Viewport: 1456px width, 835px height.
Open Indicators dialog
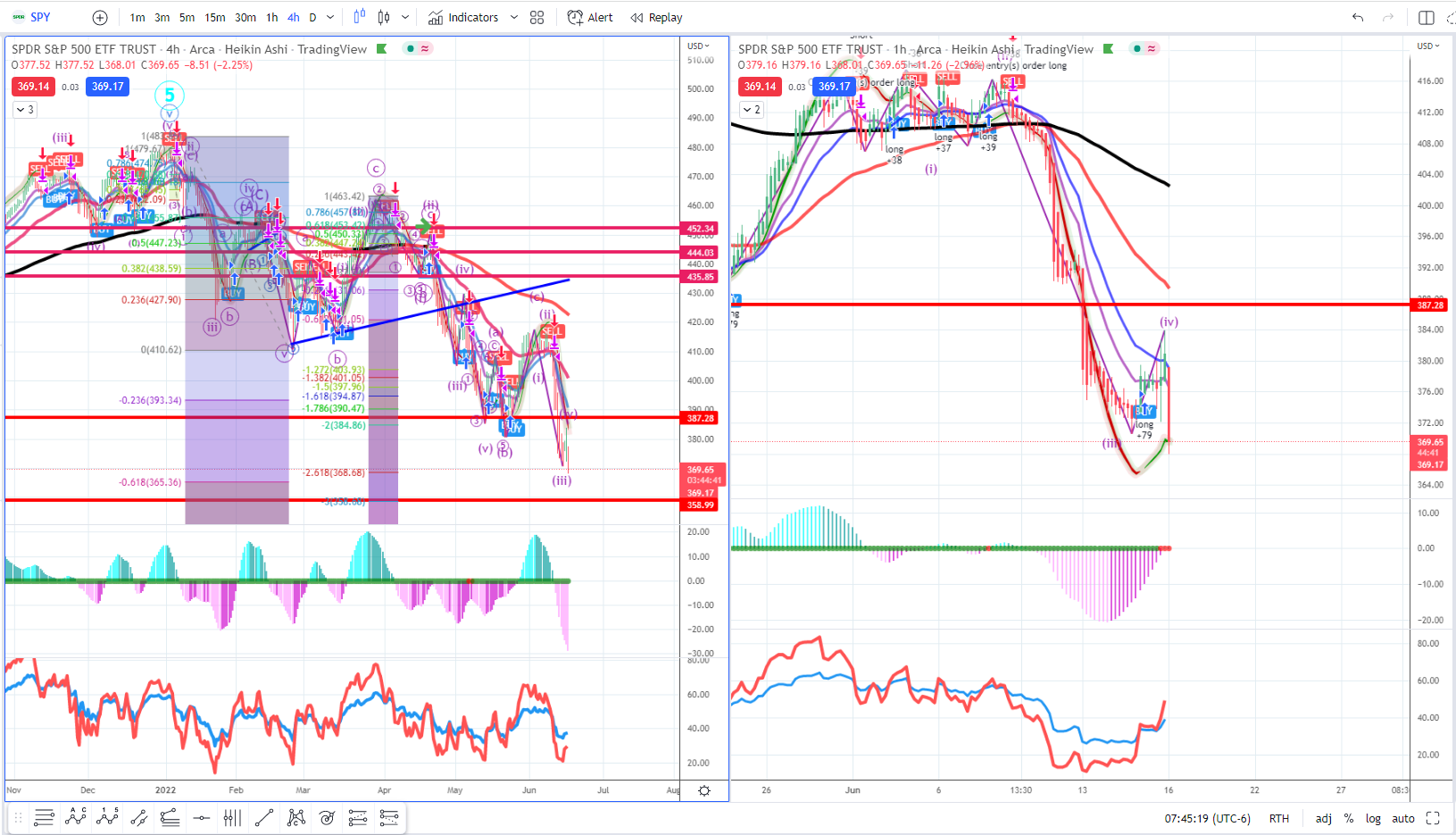[x=463, y=18]
